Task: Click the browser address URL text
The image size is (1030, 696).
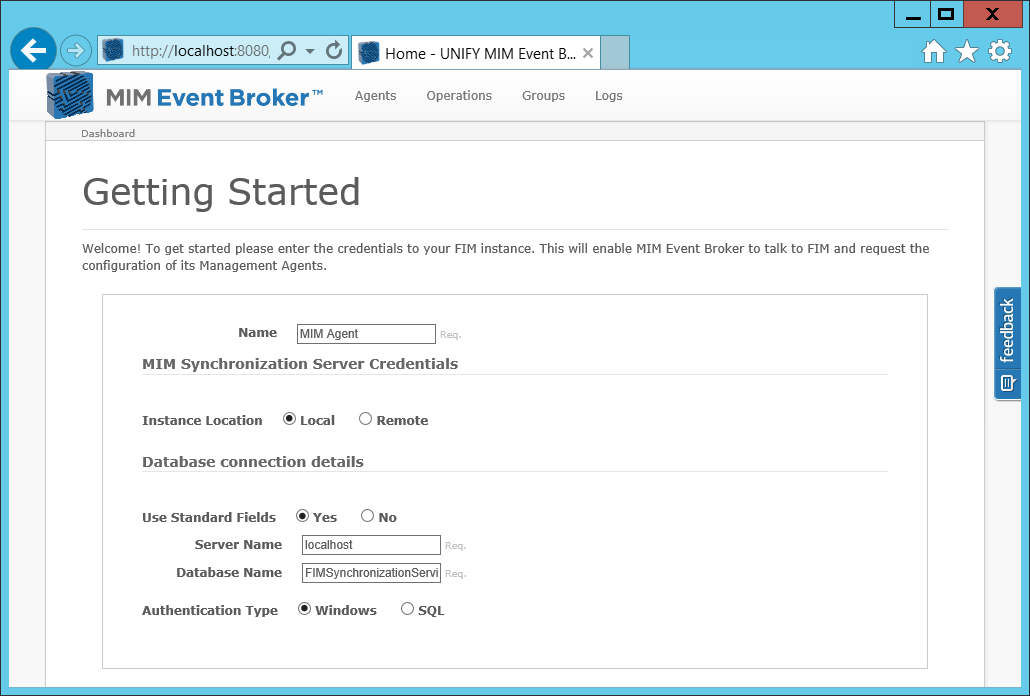Action: tap(200, 51)
